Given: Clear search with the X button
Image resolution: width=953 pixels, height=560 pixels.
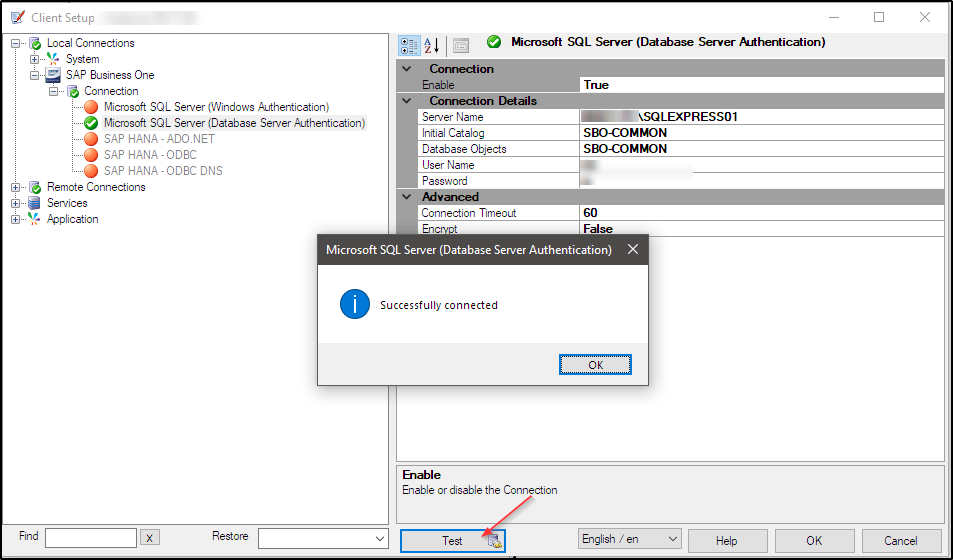Looking at the screenshot, I should (150, 538).
